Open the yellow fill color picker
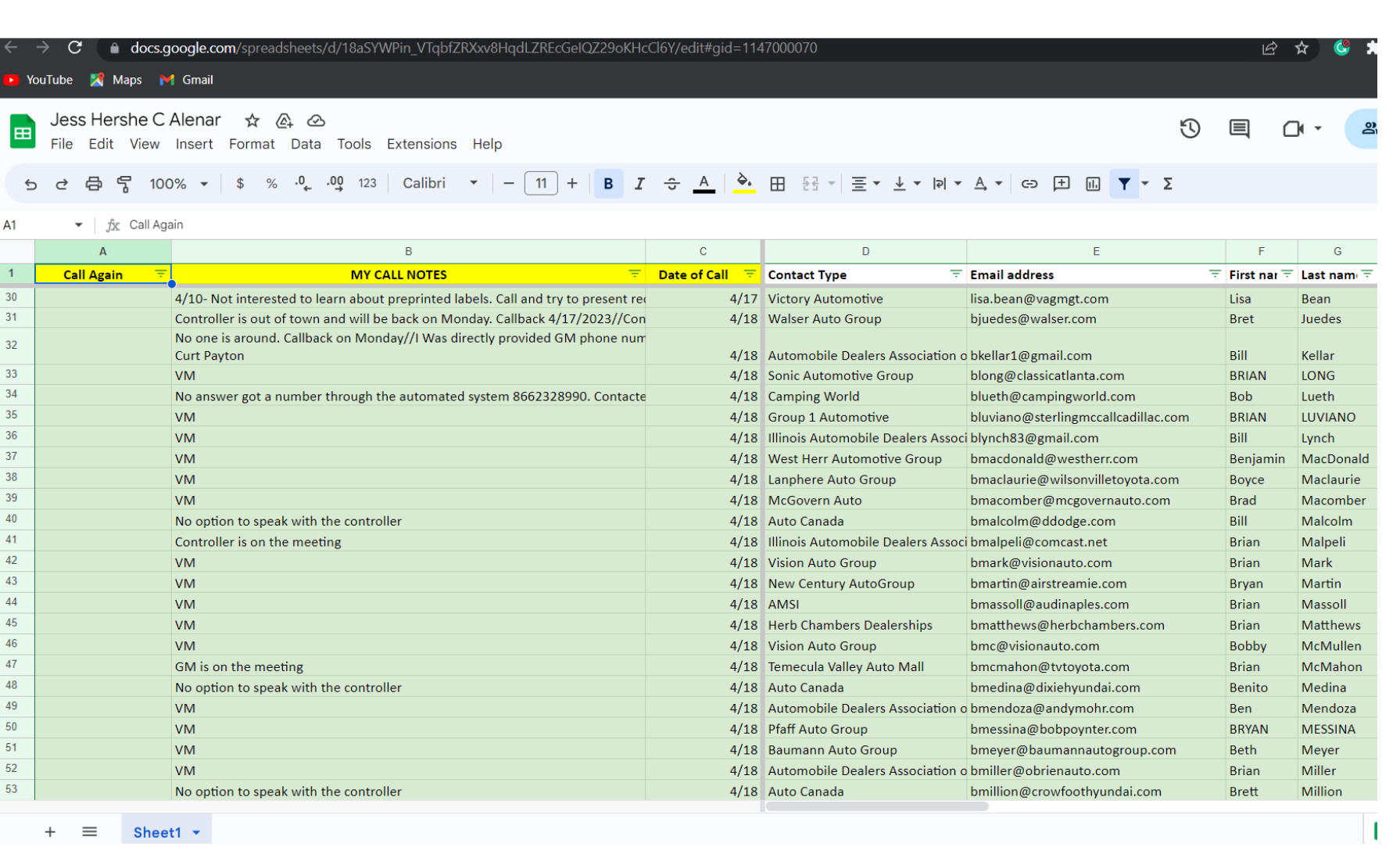Viewport: 1400px width, 858px height. point(744,184)
